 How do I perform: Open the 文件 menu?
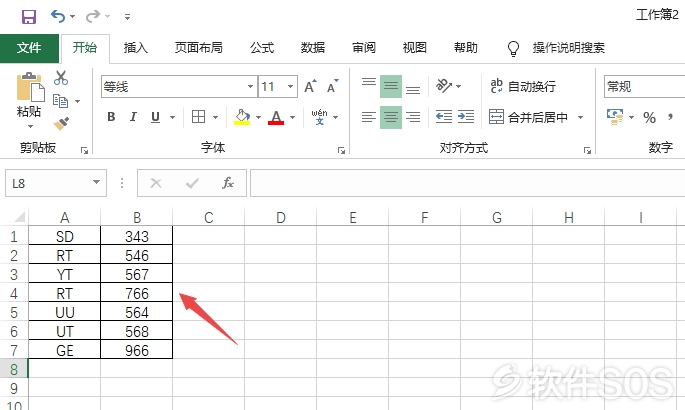29,48
